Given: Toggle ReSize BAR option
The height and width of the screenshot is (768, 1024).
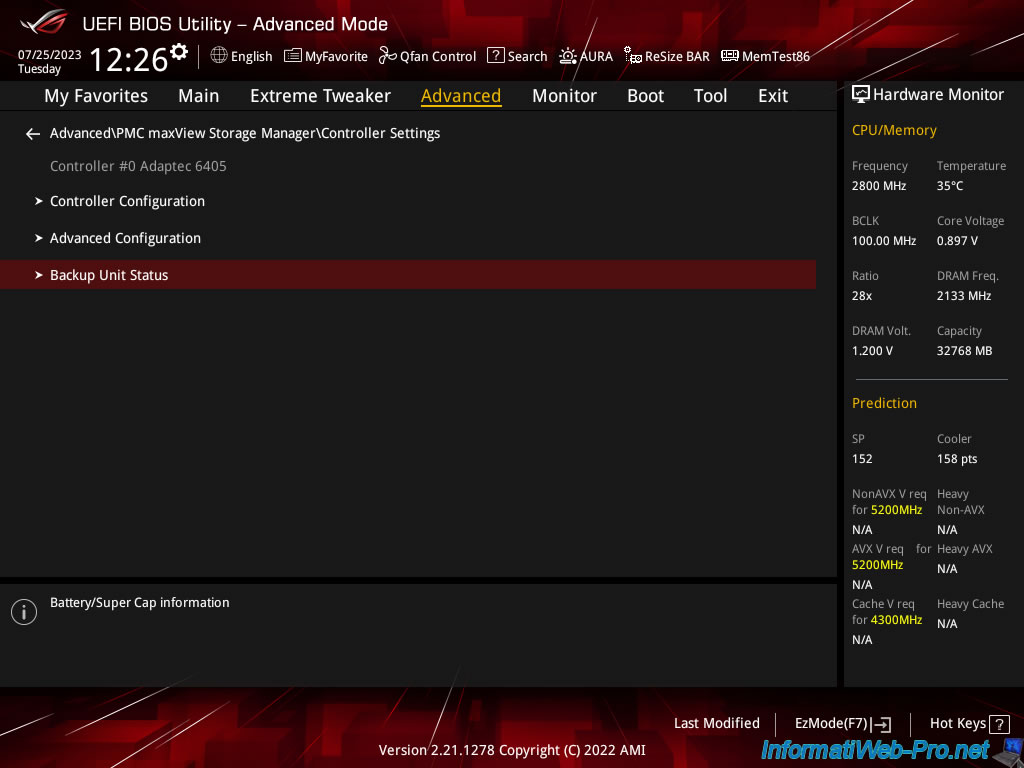Looking at the screenshot, I should point(677,57).
